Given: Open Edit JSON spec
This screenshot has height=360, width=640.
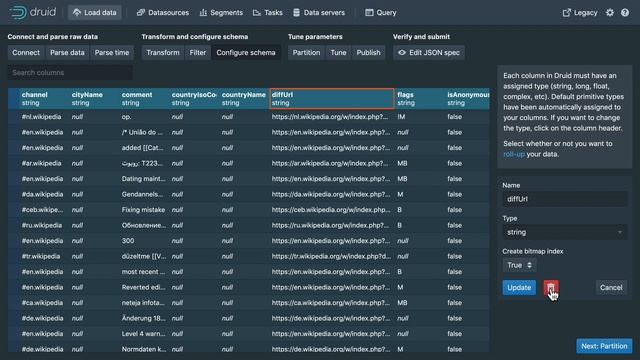Looking at the screenshot, I should (x=429, y=53).
